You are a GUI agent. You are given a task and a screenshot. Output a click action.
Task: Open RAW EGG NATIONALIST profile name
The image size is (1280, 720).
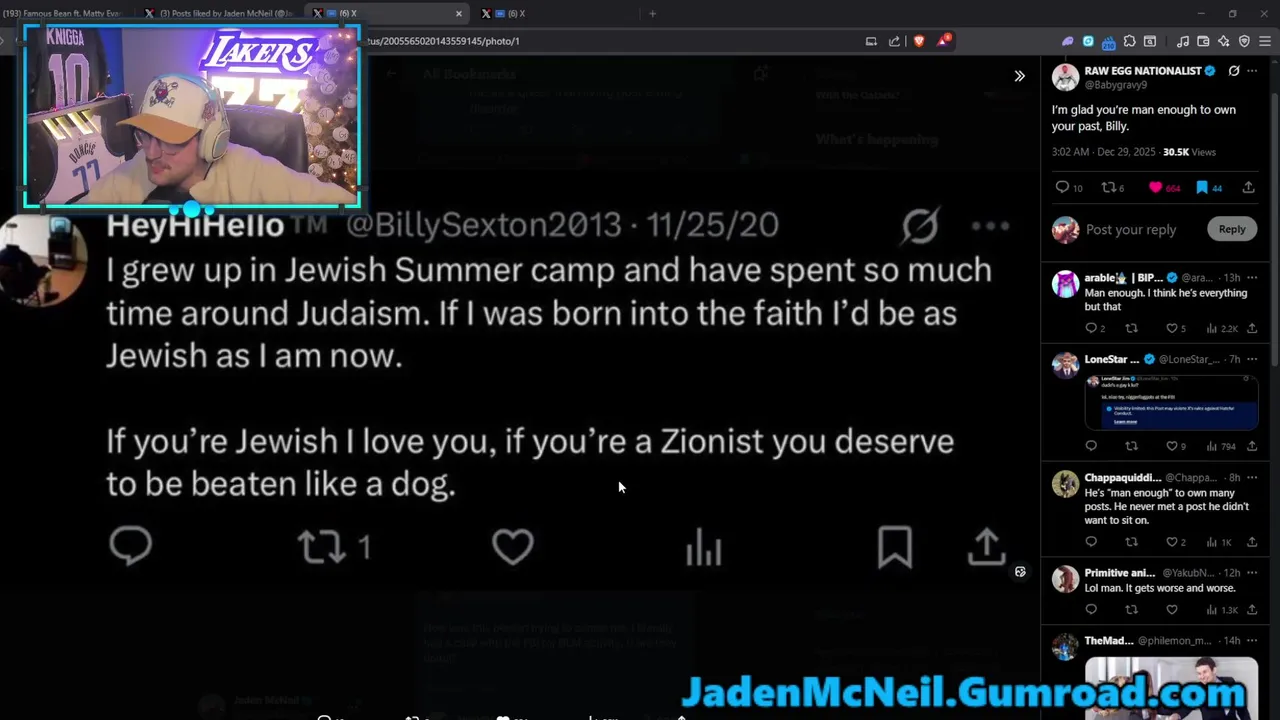coord(1143,71)
